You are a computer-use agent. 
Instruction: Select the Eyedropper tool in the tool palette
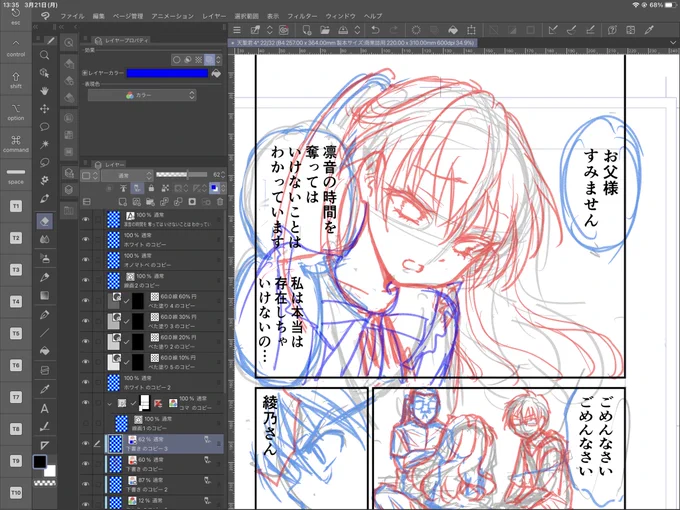pyautogui.click(x=44, y=389)
